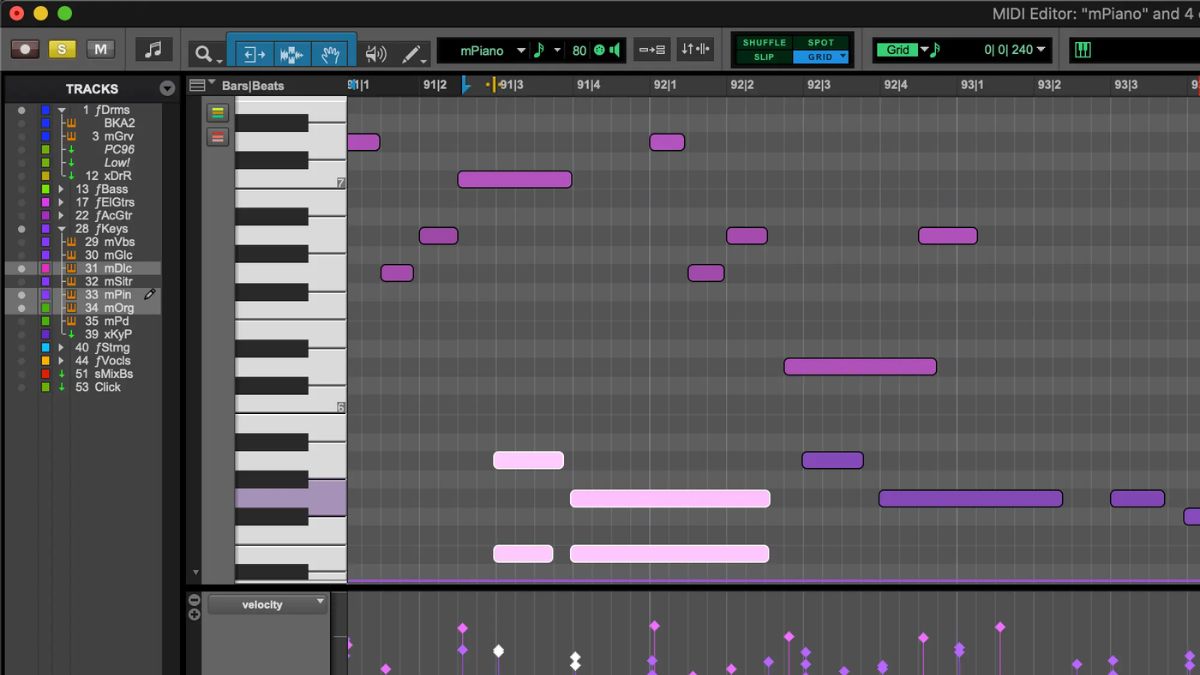The height and width of the screenshot is (675, 1200).
Task: Toggle the Mute M button
Action: click(x=100, y=49)
